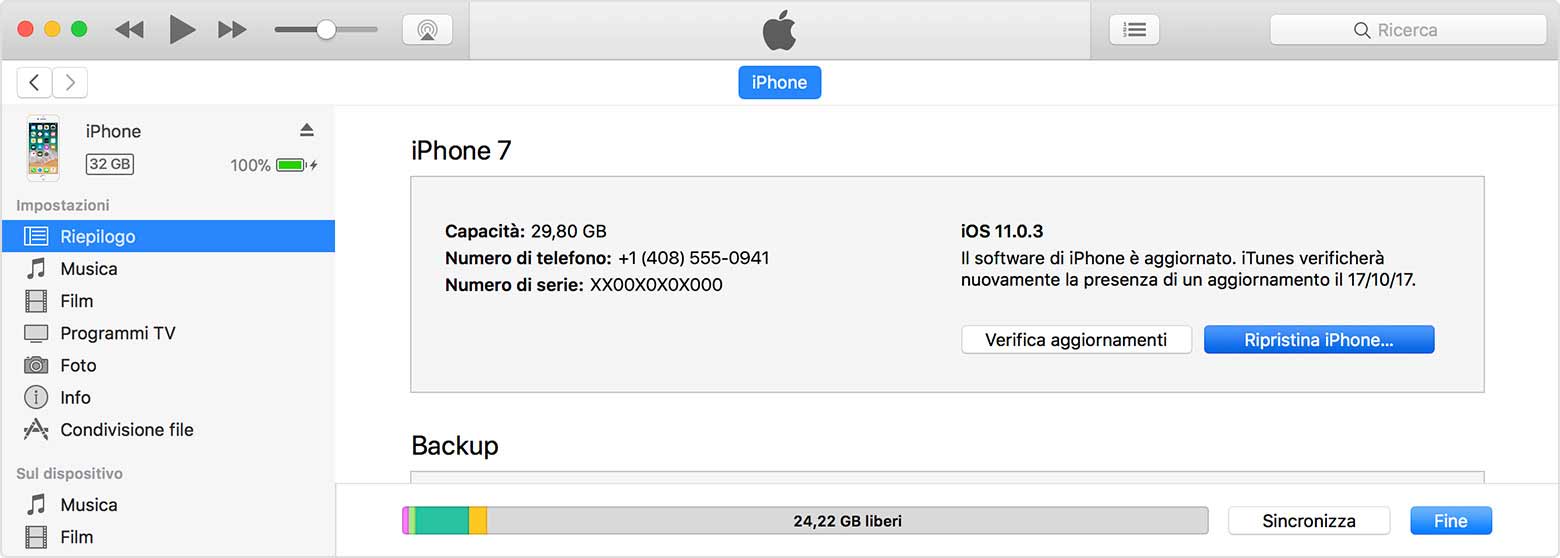Click the iPhone 7 heading
1560x558 pixels.
(x=461, y=151)
